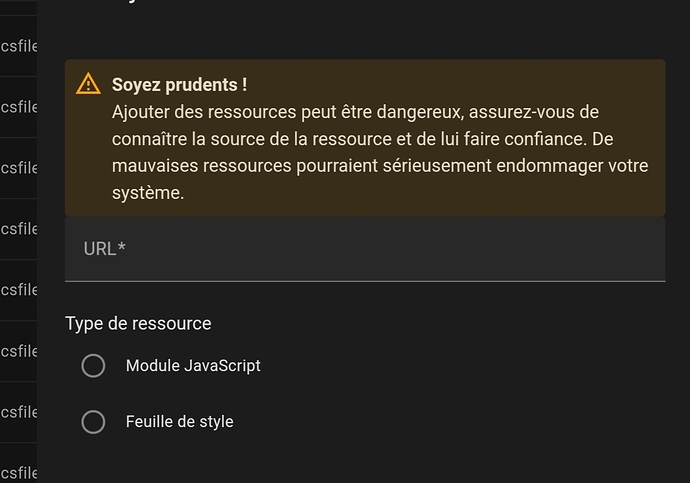Select csfile row above the warning banner
The width and height of the screenshot is (690, 483).
[x=18, y=46]
